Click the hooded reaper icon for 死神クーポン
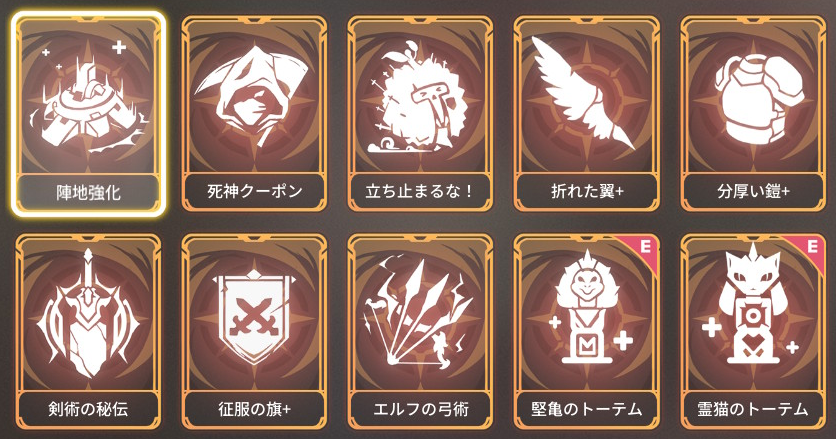 254,95
